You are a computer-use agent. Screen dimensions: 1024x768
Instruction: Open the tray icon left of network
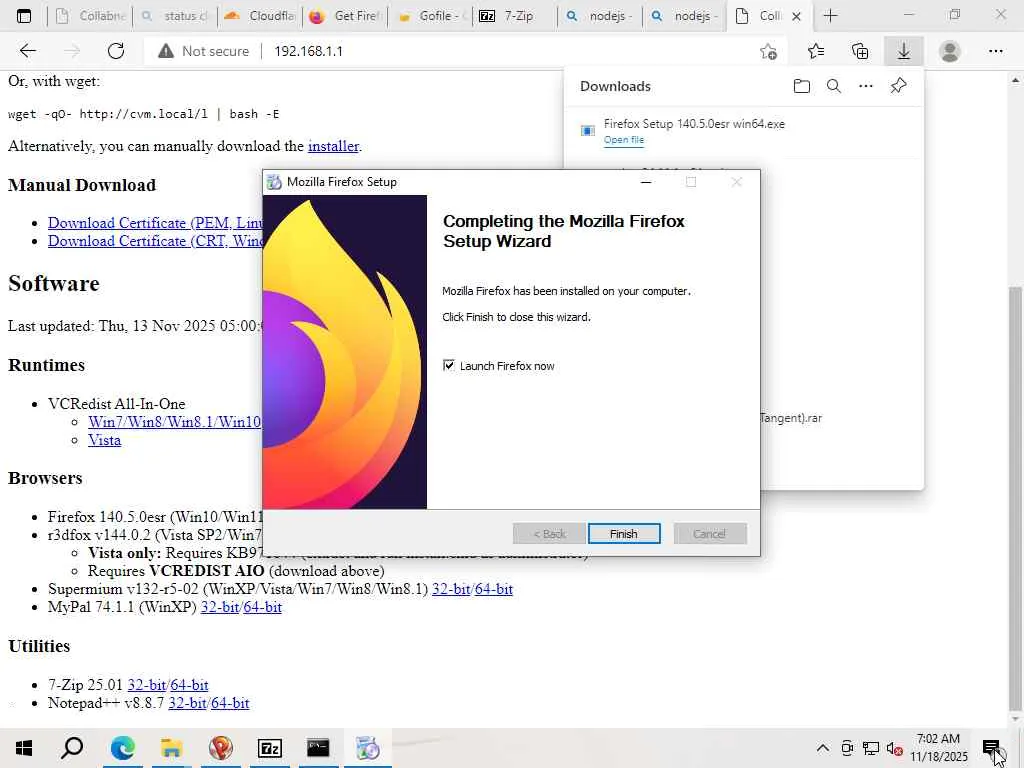click(847, 748)
